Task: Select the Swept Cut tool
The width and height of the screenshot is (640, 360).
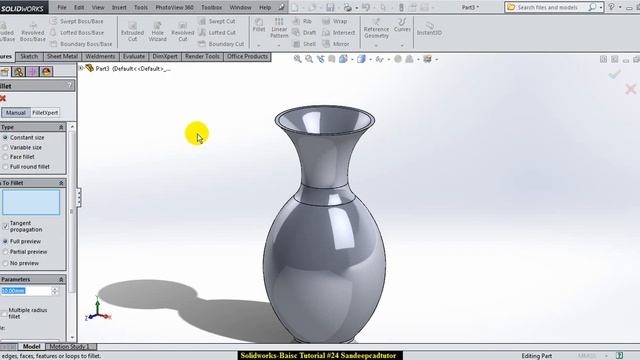Action: [217, 21]
